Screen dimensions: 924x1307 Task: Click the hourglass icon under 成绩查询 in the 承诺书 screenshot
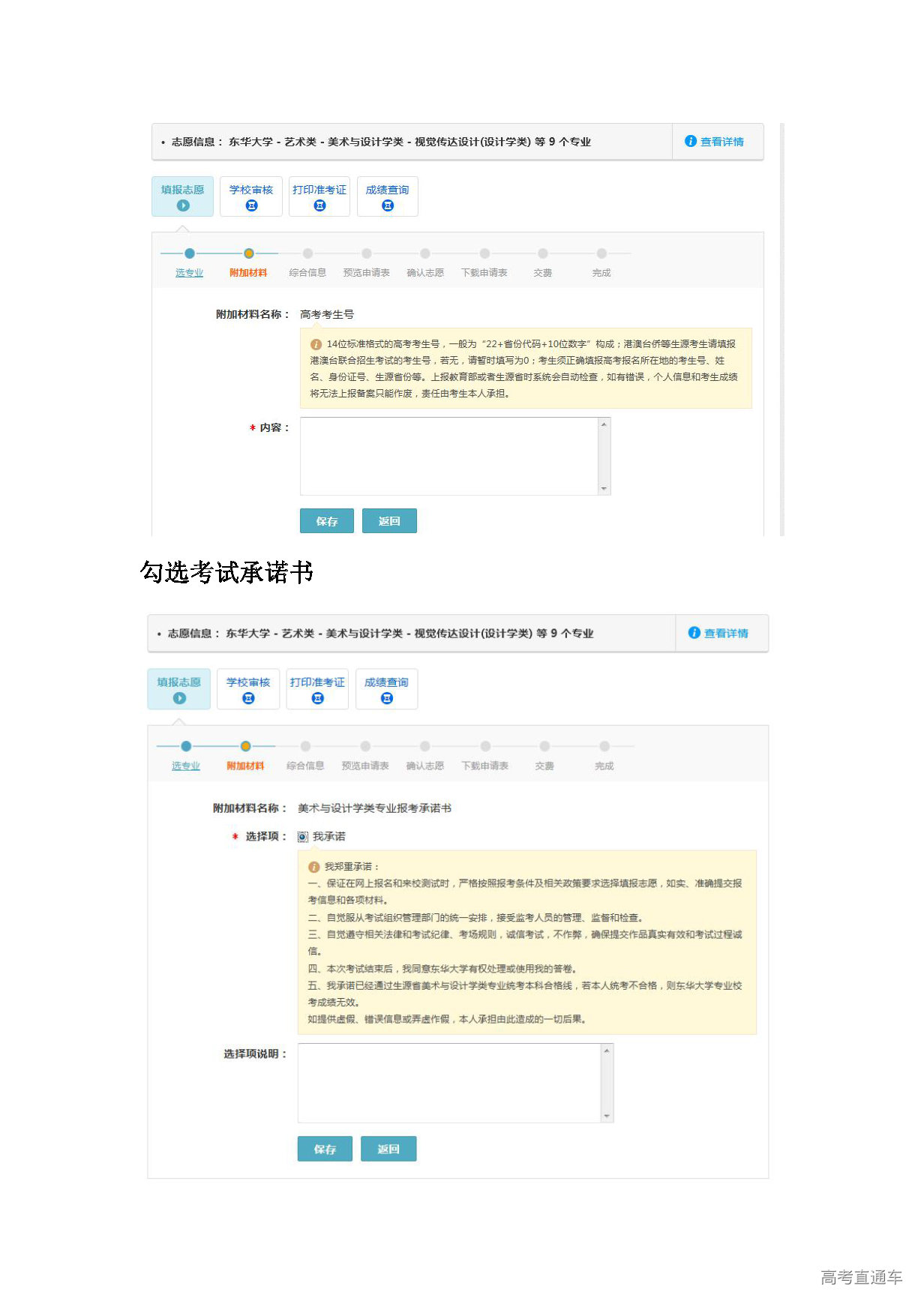tap(387, 698)
